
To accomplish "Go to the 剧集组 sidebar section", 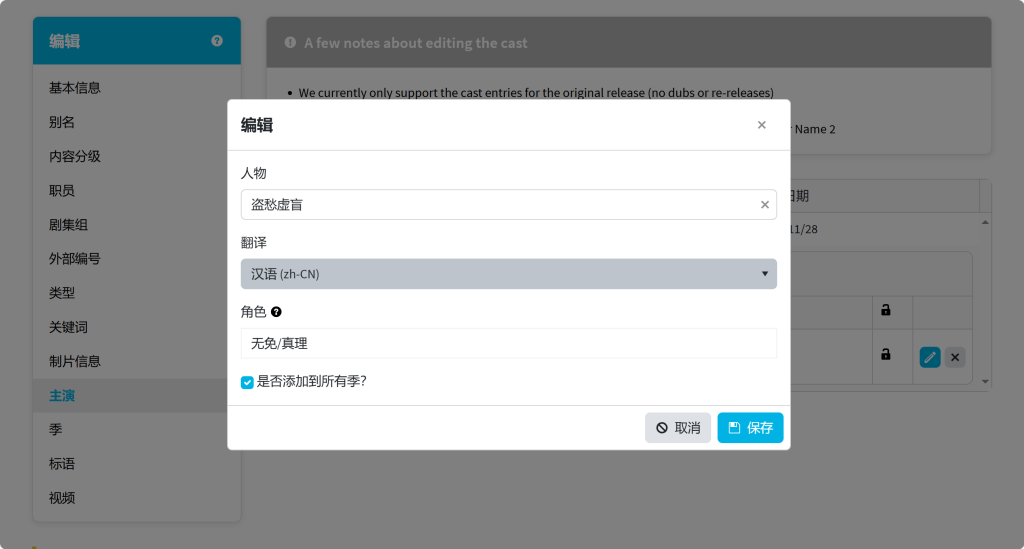I will tap(68, 225).
